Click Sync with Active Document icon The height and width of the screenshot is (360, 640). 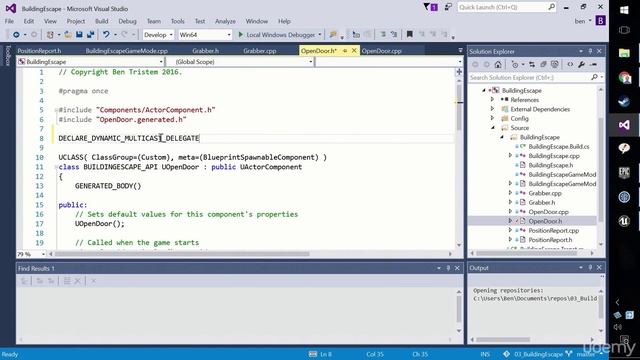pos(532,64)
